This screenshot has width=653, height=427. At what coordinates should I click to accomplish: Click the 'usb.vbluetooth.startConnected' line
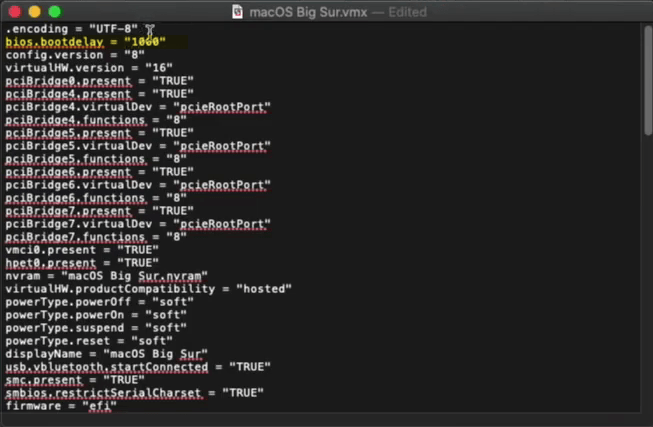pyautogui.click(x=138, y=367)
